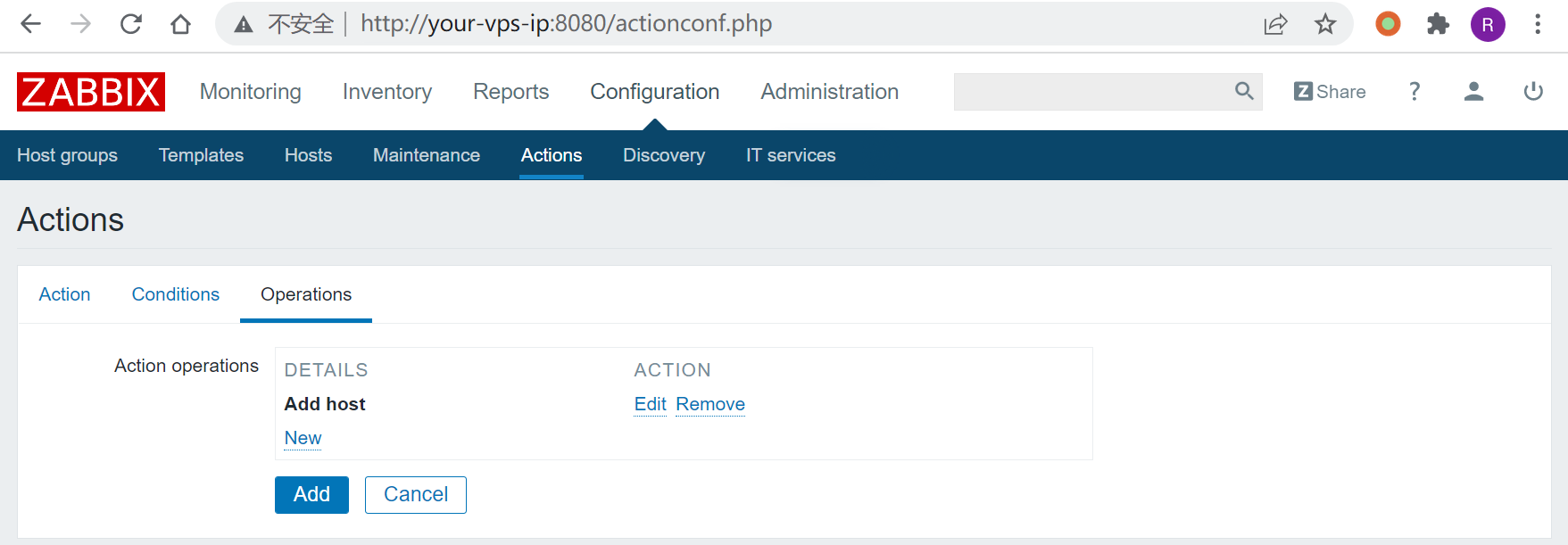Go to Hosts in configuration submenu
Viewport: 1568px width, 545px height.
[308, 155]
